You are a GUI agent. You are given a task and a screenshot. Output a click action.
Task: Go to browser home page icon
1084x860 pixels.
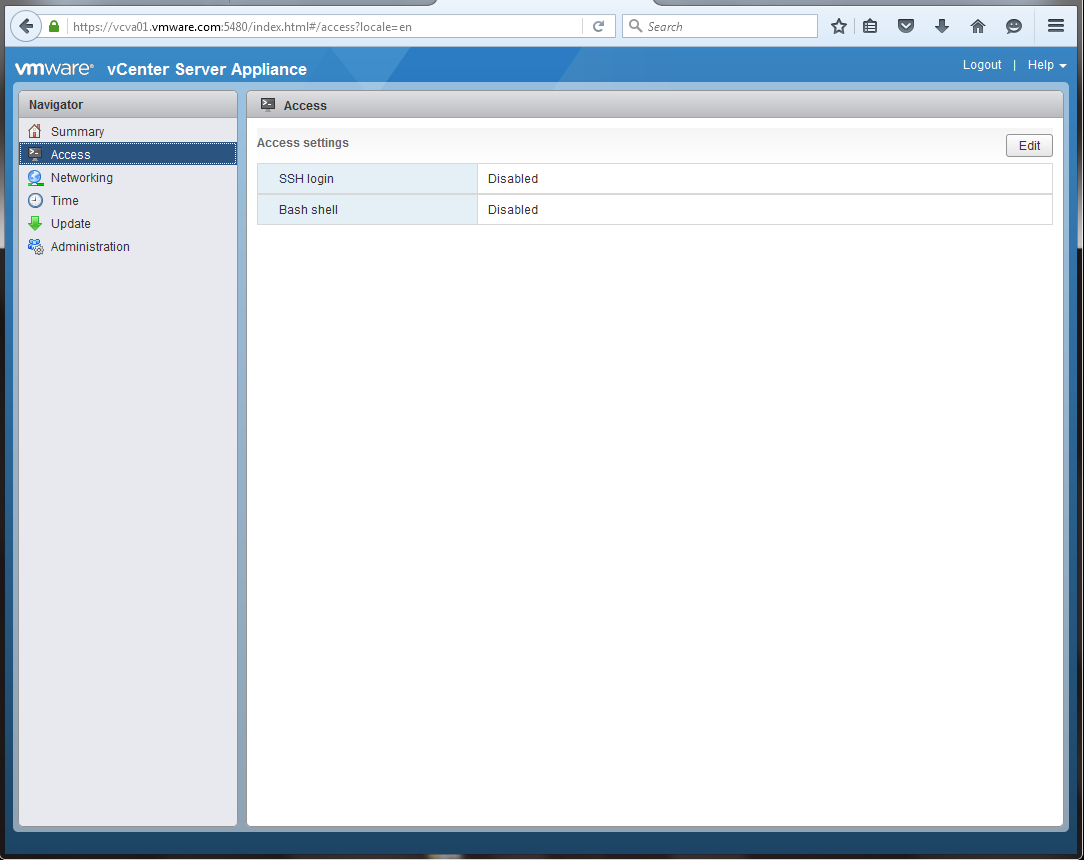[978, 26]
